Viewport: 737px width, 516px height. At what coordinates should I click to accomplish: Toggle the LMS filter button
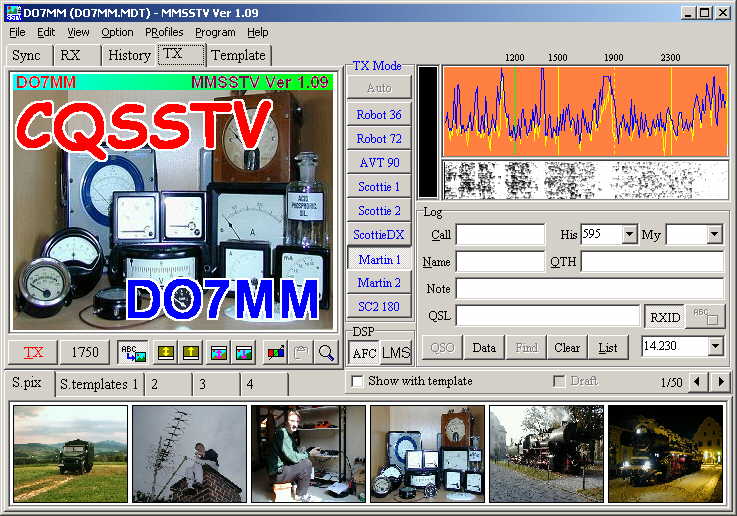click(395, 352)
